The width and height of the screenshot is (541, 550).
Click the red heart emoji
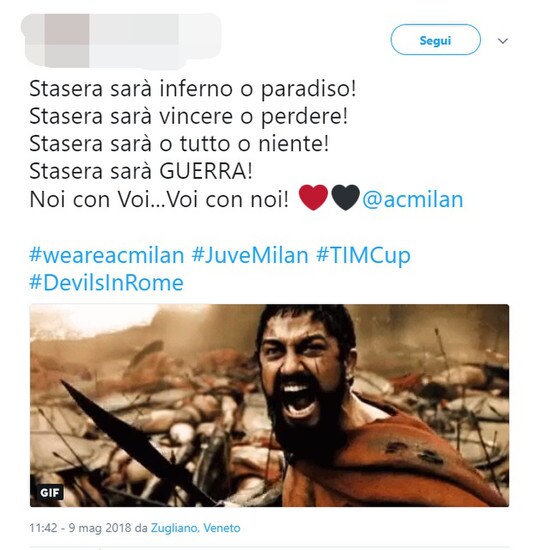[x=313, y=197]
